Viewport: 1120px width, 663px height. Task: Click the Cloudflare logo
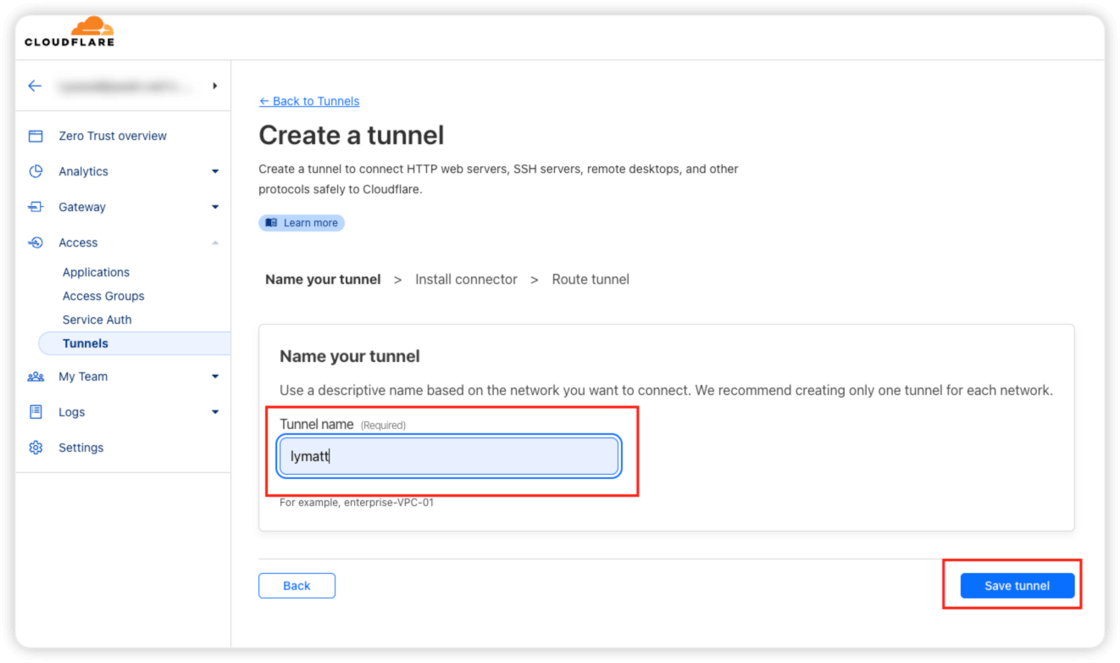click(x=70, y=31)
